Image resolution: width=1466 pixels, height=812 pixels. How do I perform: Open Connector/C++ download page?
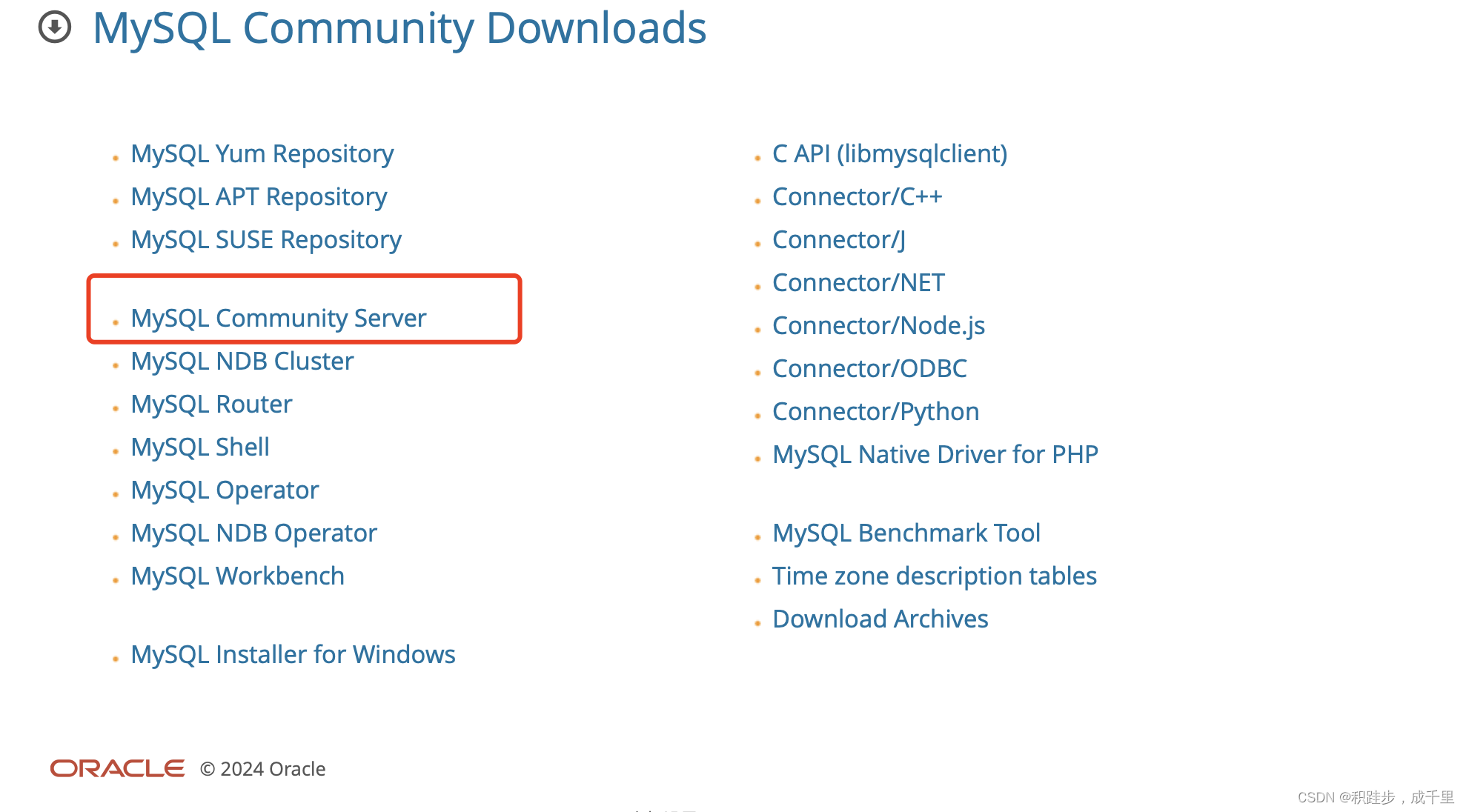[857, 196]
